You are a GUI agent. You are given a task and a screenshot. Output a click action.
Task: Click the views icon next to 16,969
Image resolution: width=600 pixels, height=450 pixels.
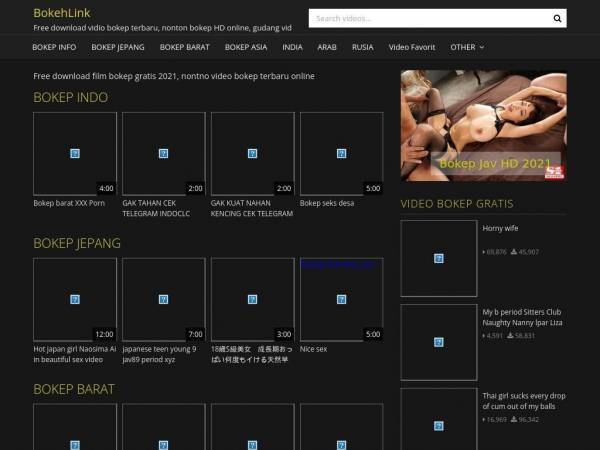click(x=484, y=419)
